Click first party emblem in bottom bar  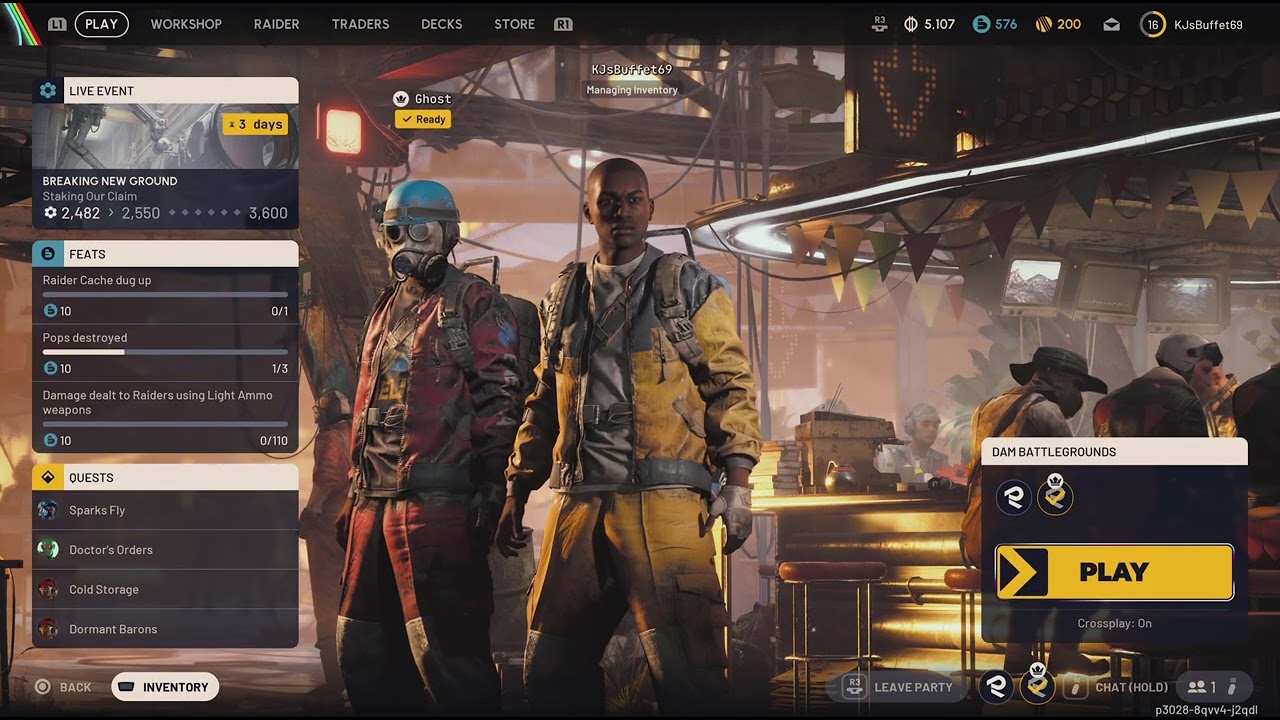tap(996, 687)
